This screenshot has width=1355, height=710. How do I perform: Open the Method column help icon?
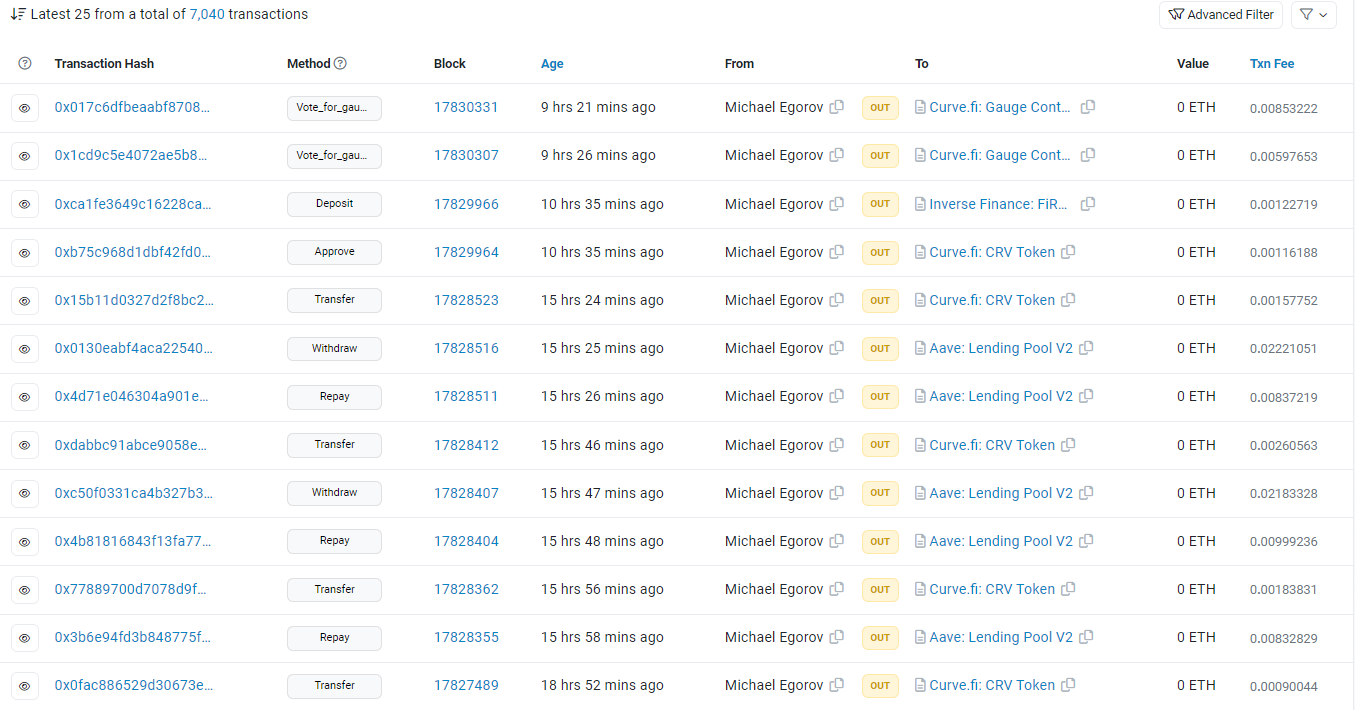coord(340,63)
